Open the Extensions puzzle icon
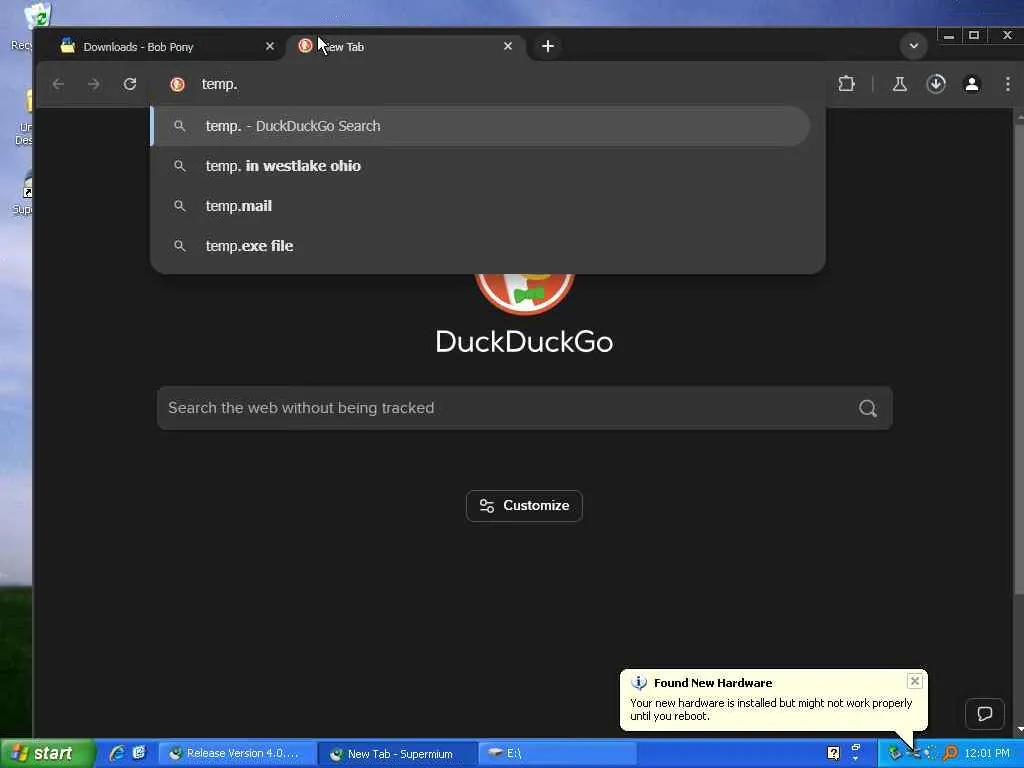 click(x=846, y=84)
